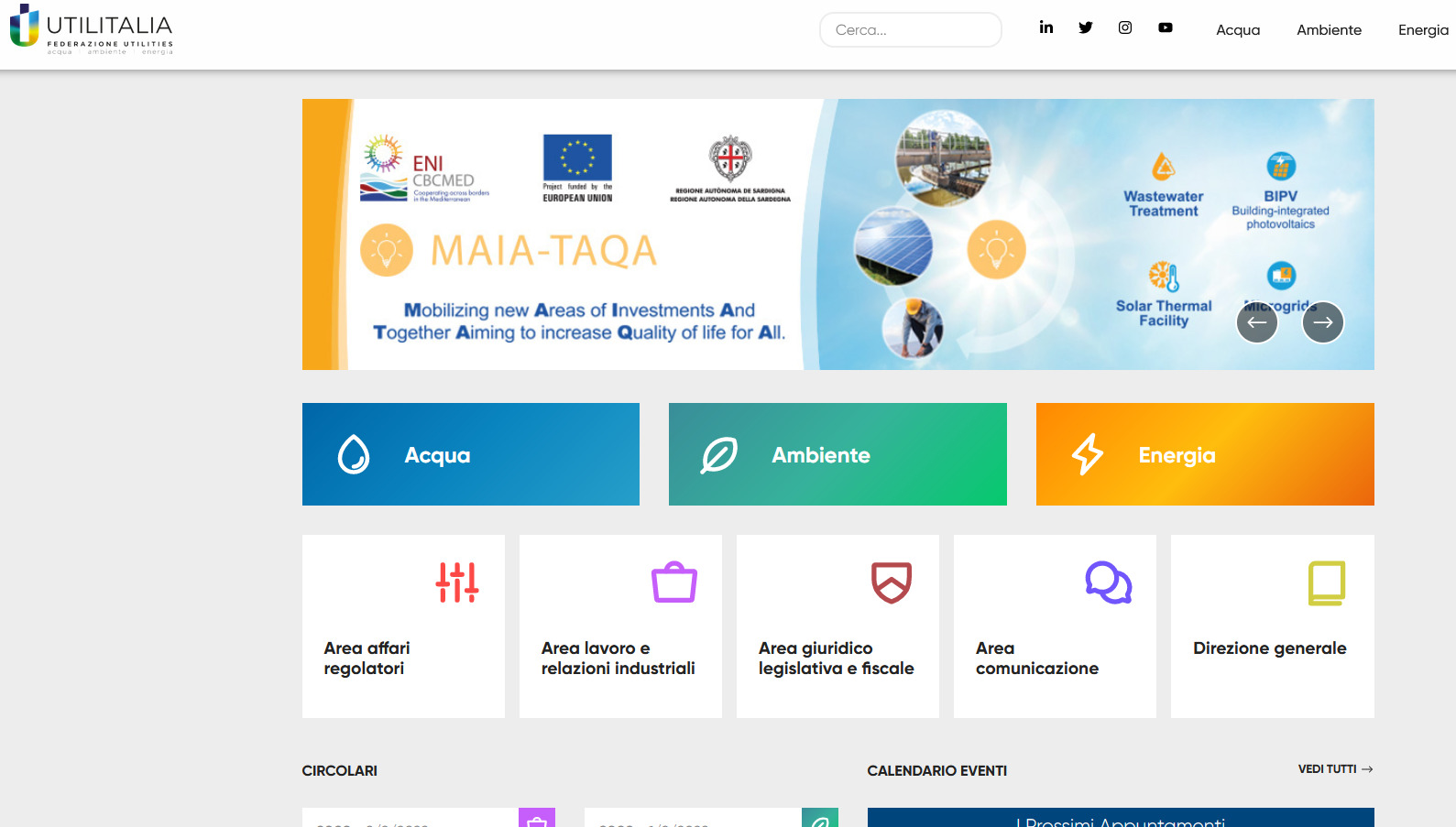
Task: Click the CIRCOLARI section heading
Action: (339, 771)
